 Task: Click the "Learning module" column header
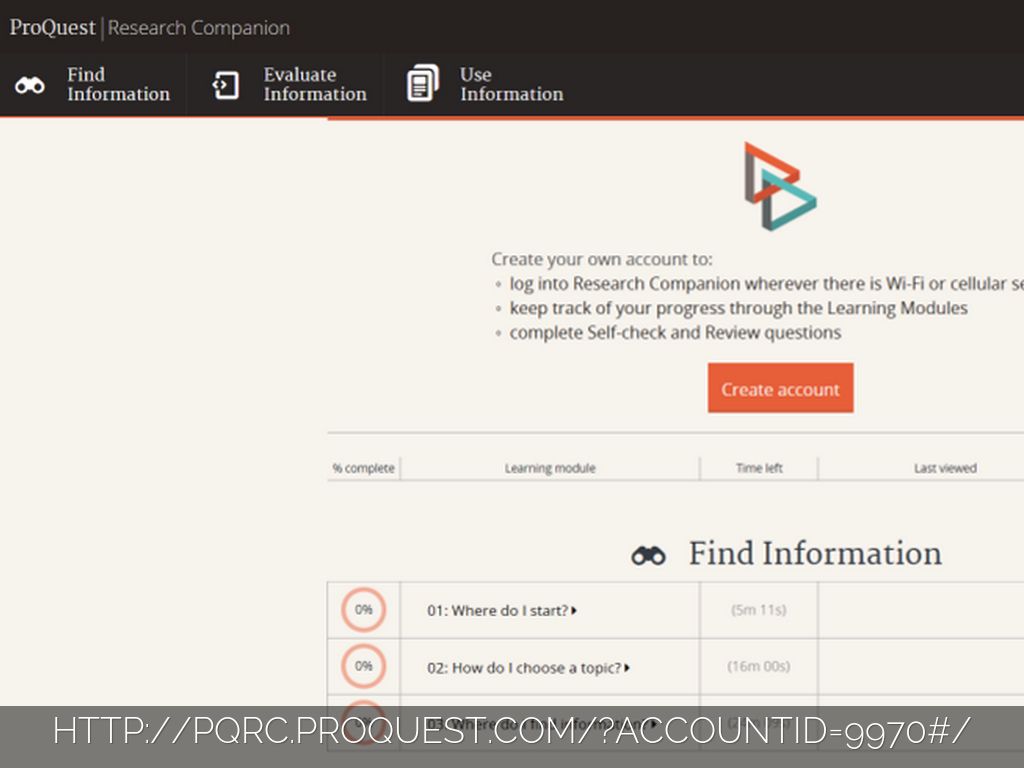coord(549,468)
